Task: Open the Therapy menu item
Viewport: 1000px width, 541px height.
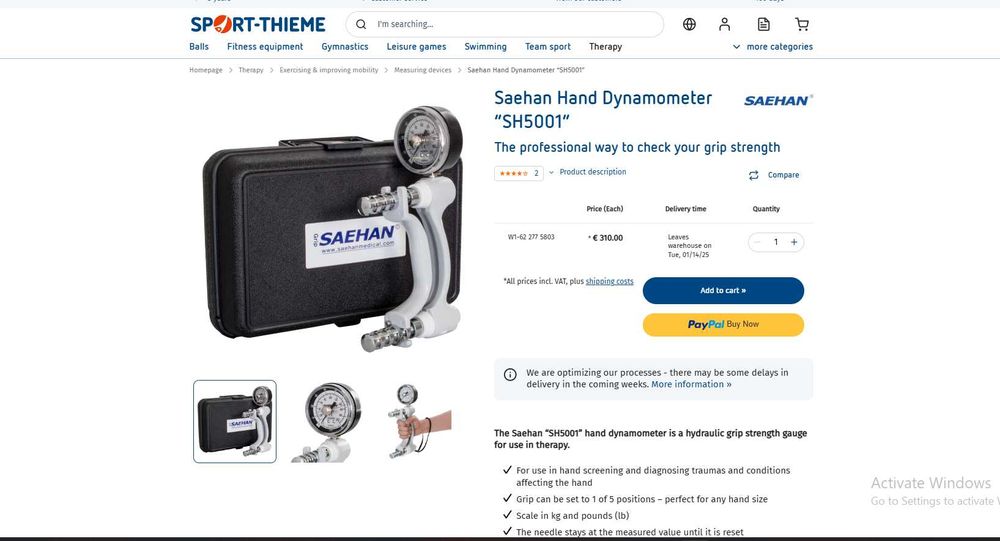Action: pyautogui.click(x=605, y=47)
